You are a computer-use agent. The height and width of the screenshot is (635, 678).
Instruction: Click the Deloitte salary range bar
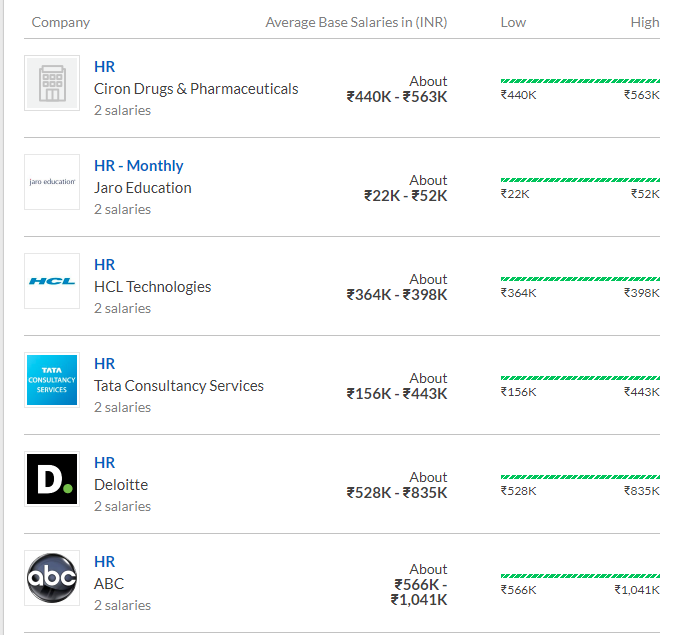580,477
